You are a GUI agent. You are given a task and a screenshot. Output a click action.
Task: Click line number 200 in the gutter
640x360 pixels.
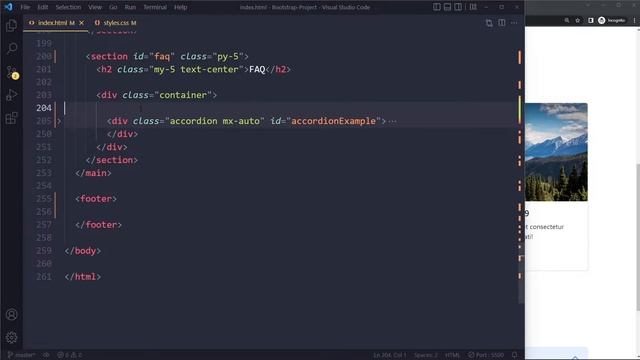point(44,56)
